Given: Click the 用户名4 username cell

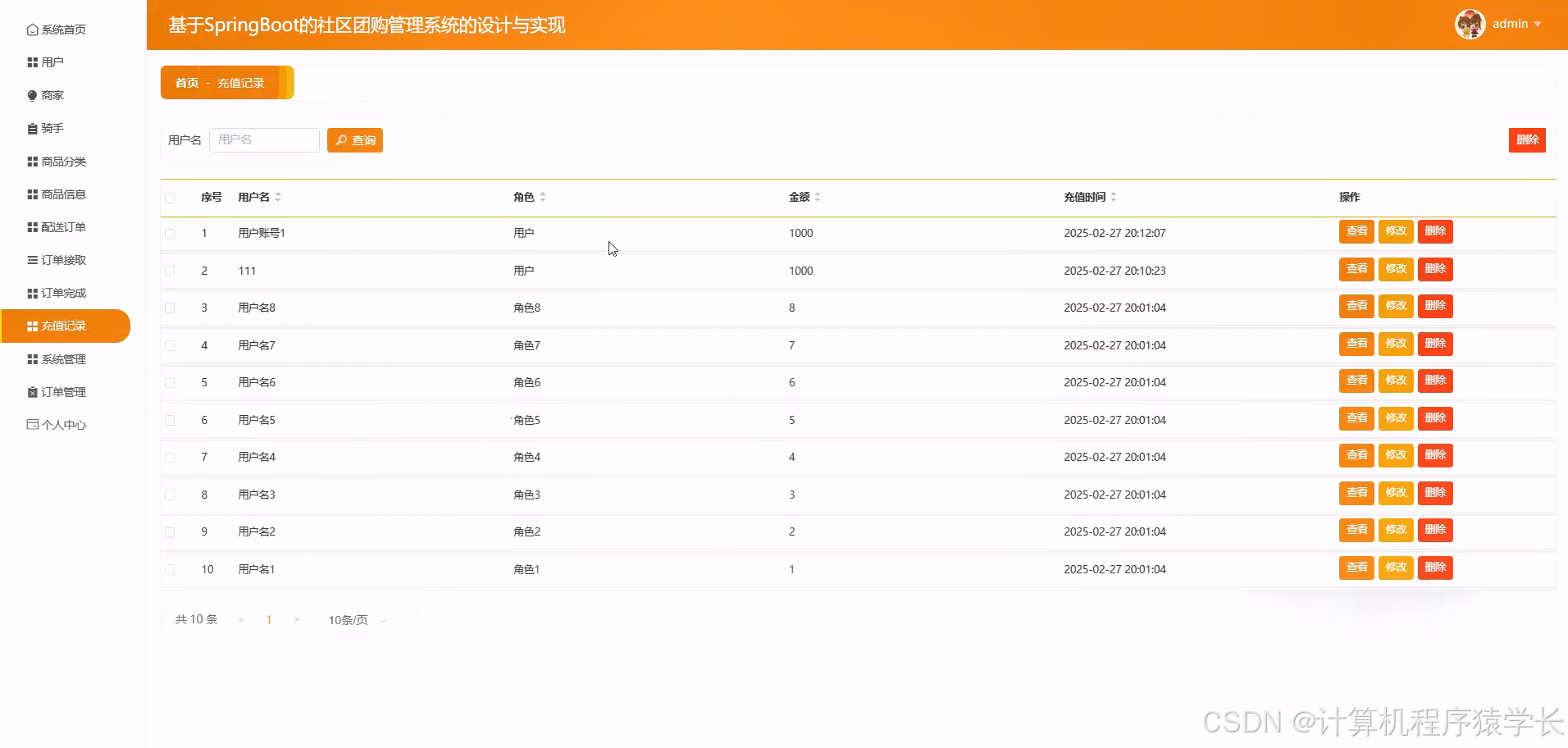Looking at the screenshot, I should click(x=257, y=457).
